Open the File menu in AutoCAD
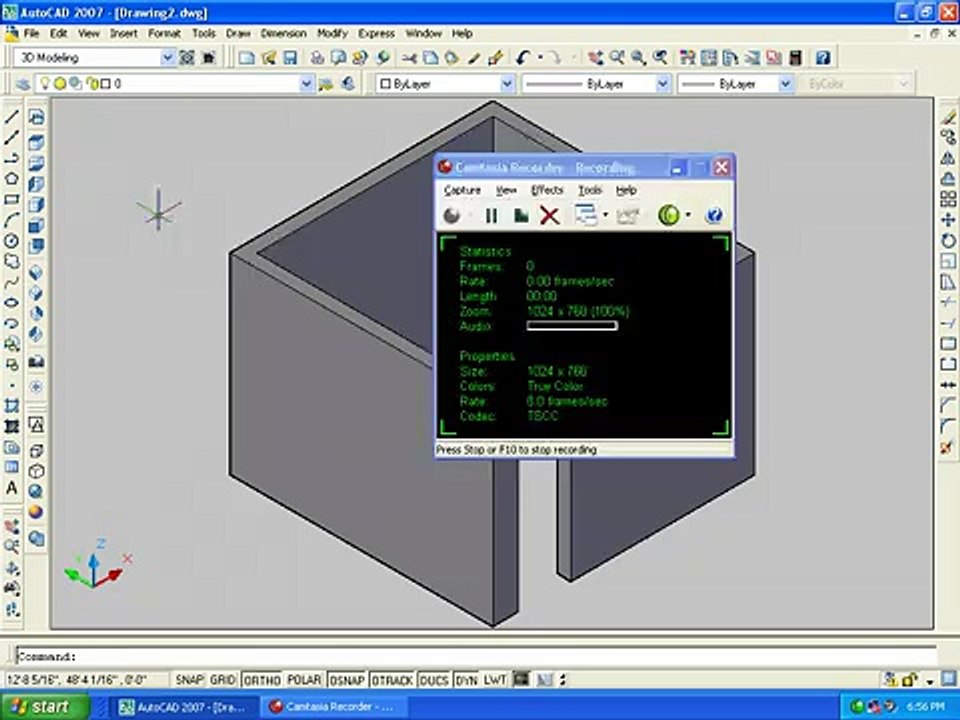Screen dimensions: 960x720 click(x=31, y=34)
